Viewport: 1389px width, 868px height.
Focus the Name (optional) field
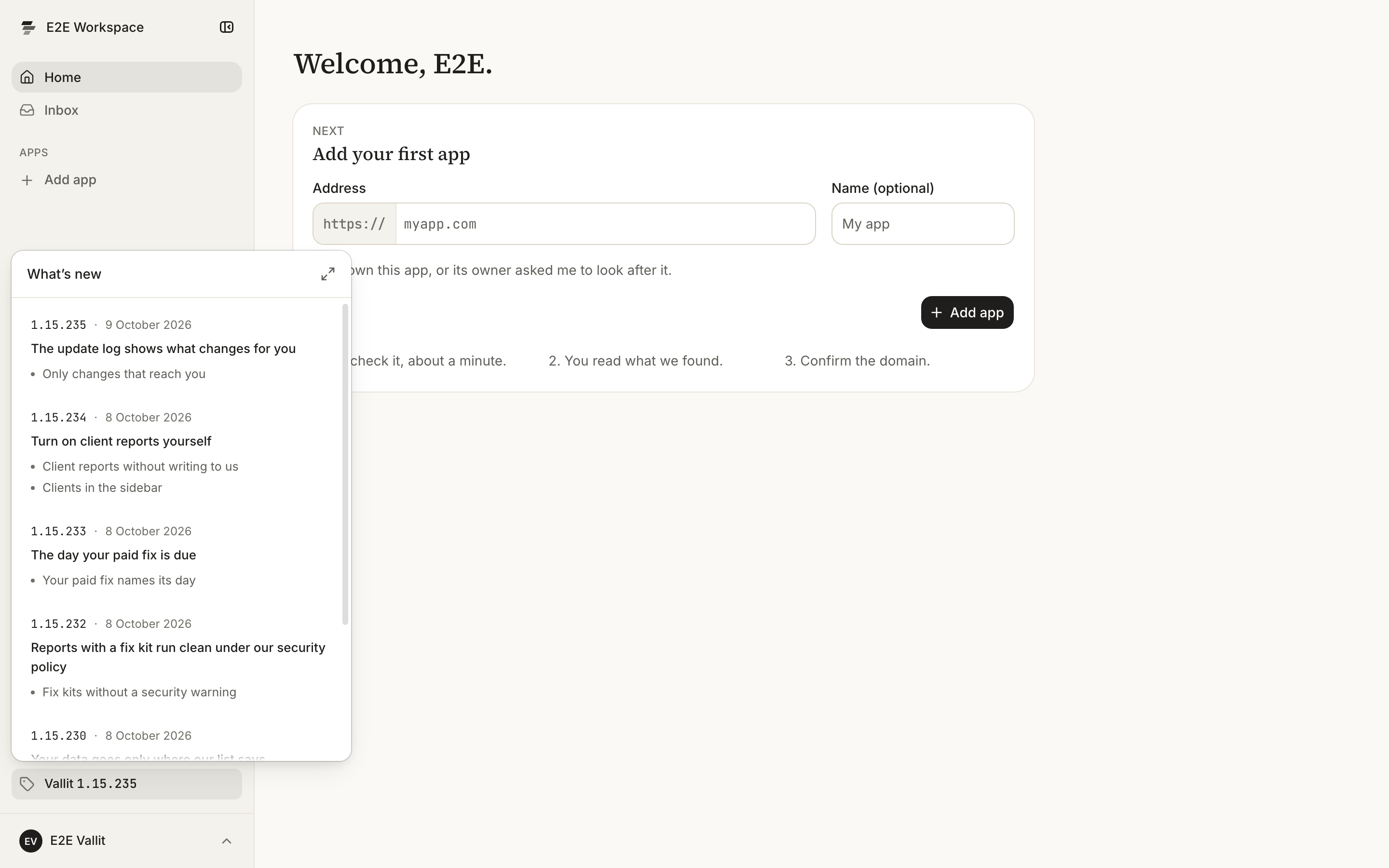click(x=922, y=224)
